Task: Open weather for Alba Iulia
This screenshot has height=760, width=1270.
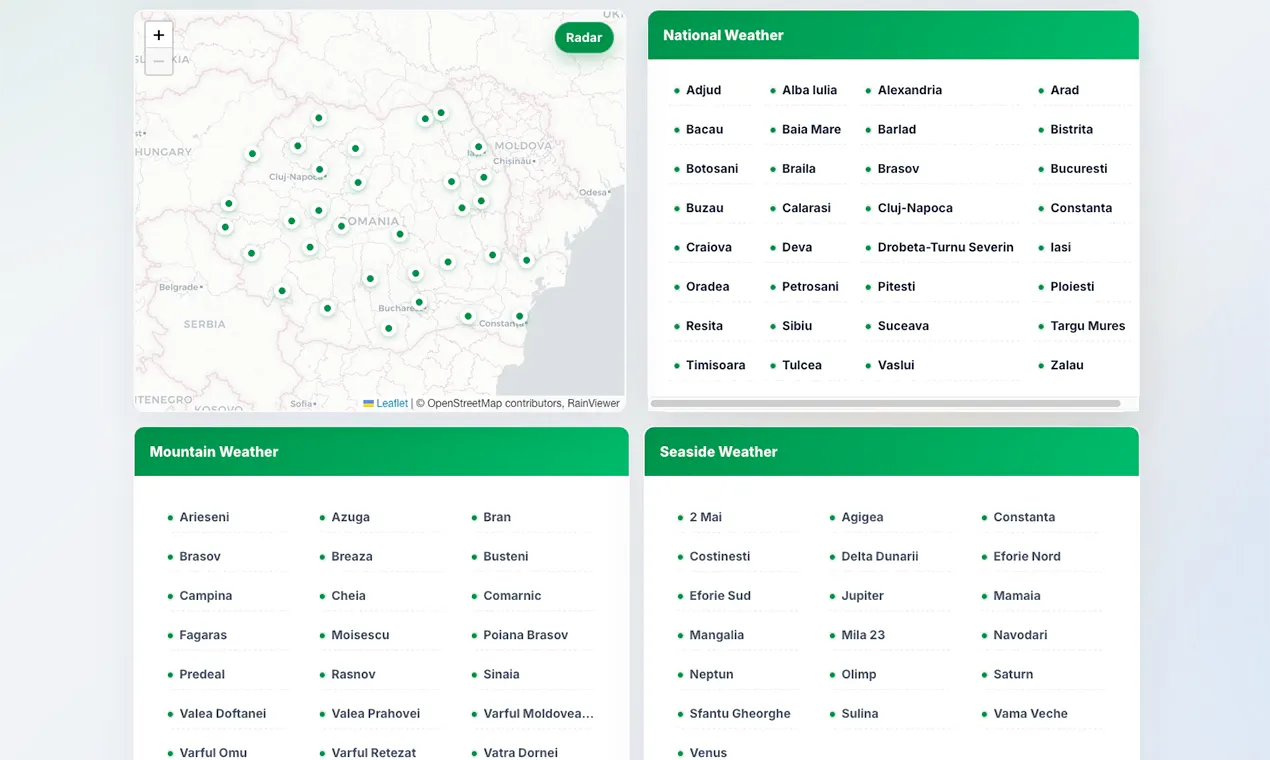Action: [809, 90]
